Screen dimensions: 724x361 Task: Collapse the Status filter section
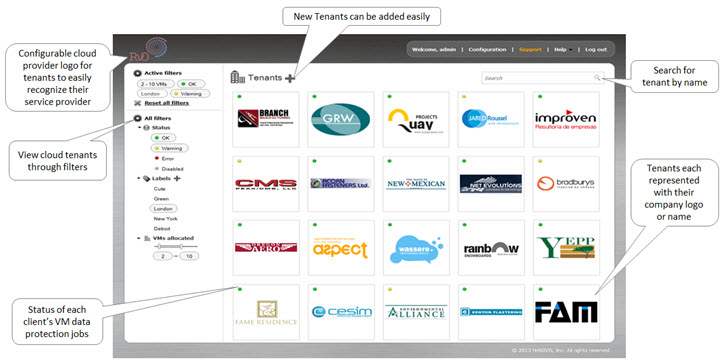tap(139, 127)
